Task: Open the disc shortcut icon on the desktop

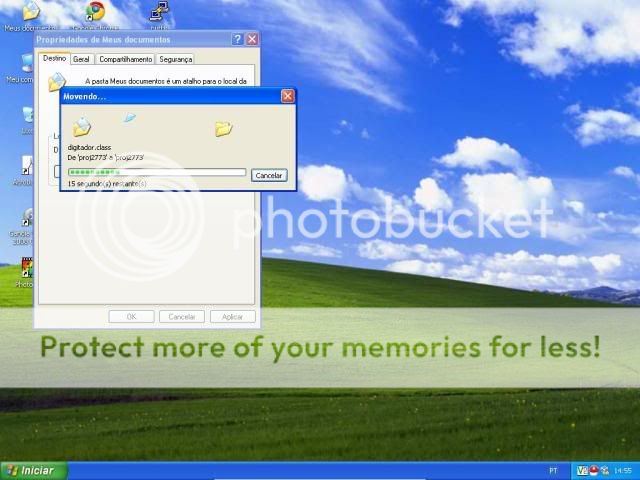Action: tap(28, 217)
